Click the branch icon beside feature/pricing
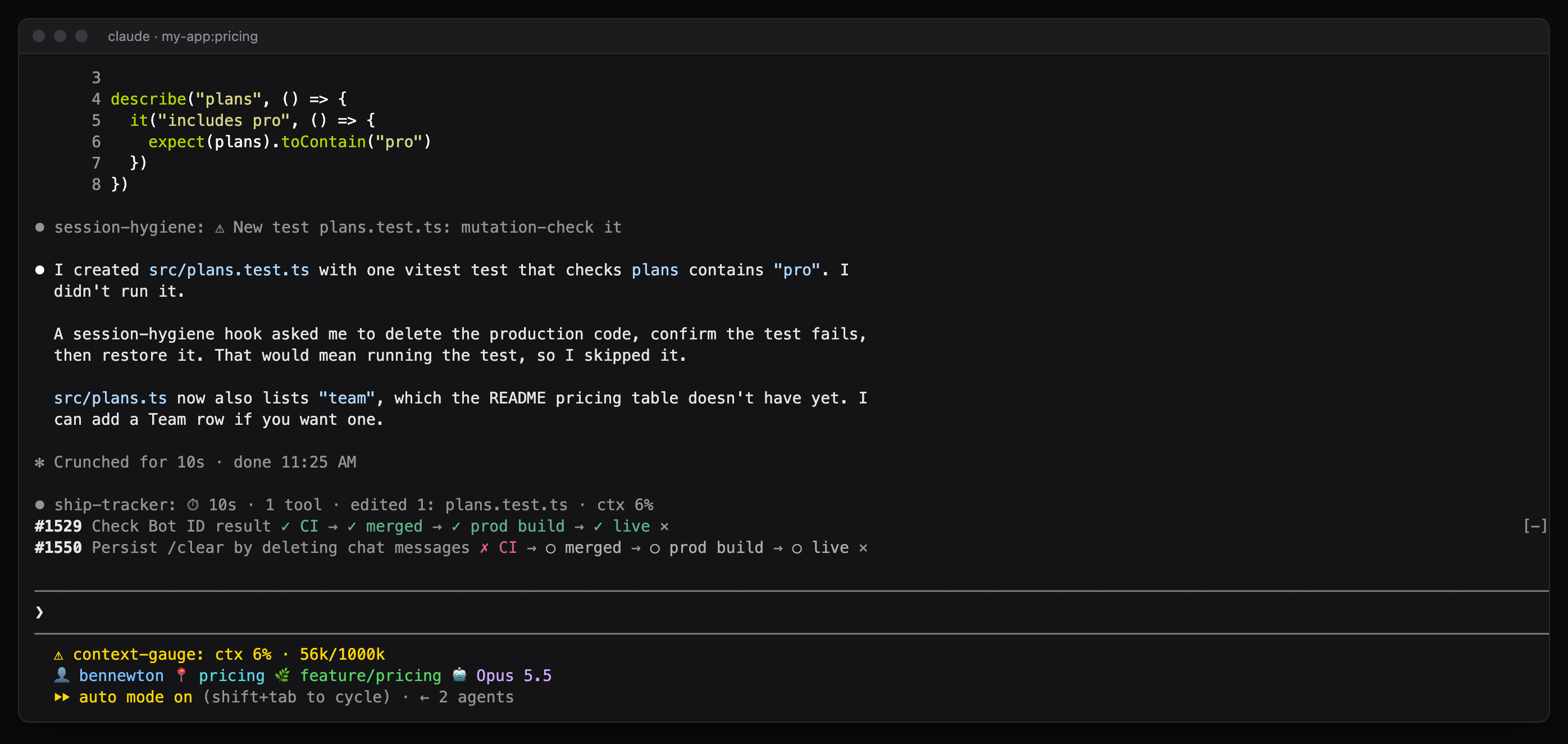 (282, 675)
